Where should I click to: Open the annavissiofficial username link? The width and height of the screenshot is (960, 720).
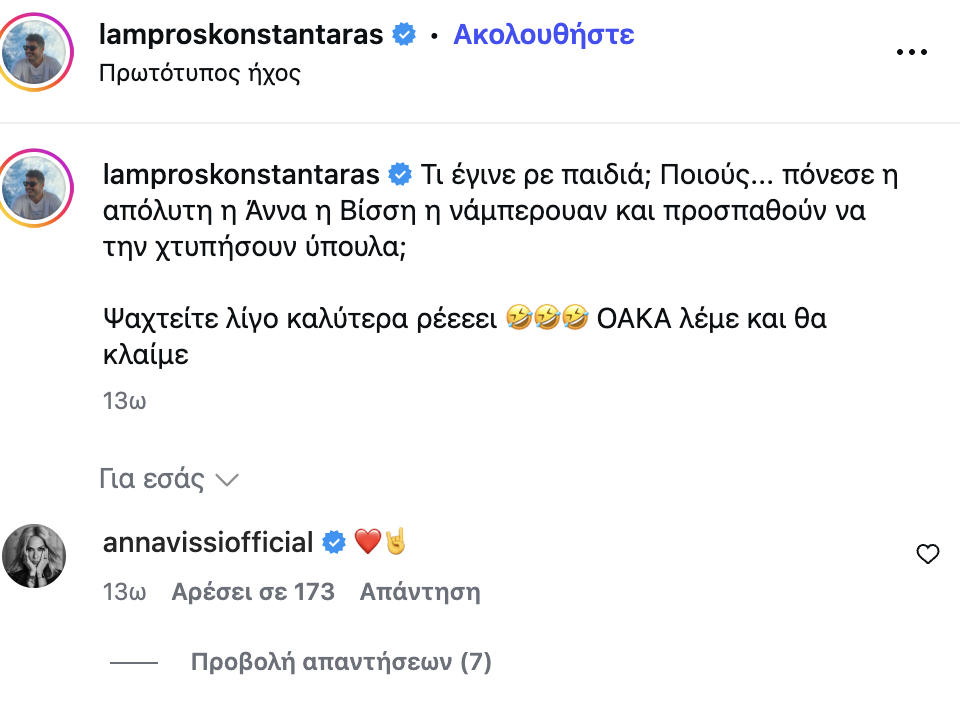[208, 543]
